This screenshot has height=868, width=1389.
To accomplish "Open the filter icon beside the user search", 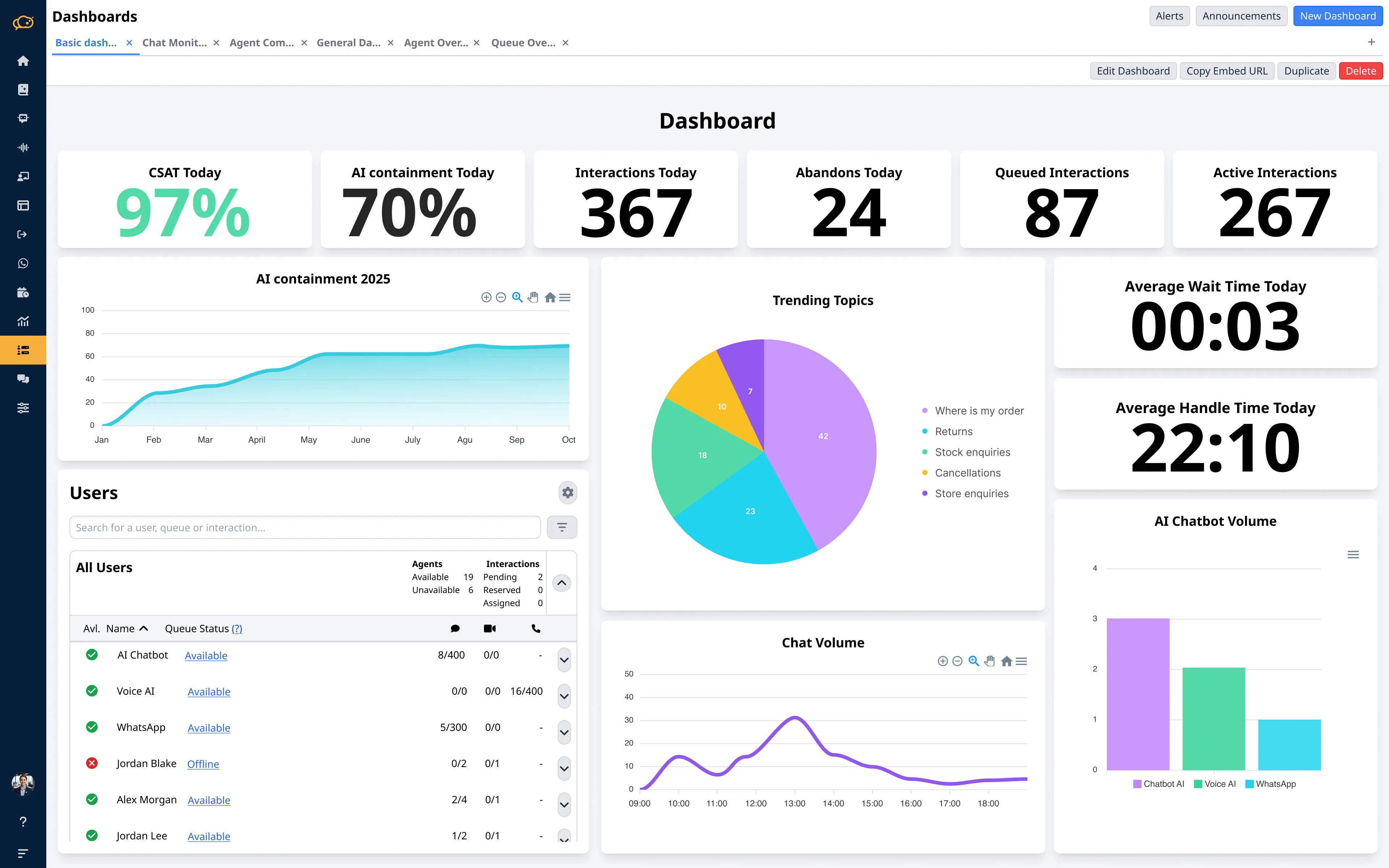I will point(562,527).
